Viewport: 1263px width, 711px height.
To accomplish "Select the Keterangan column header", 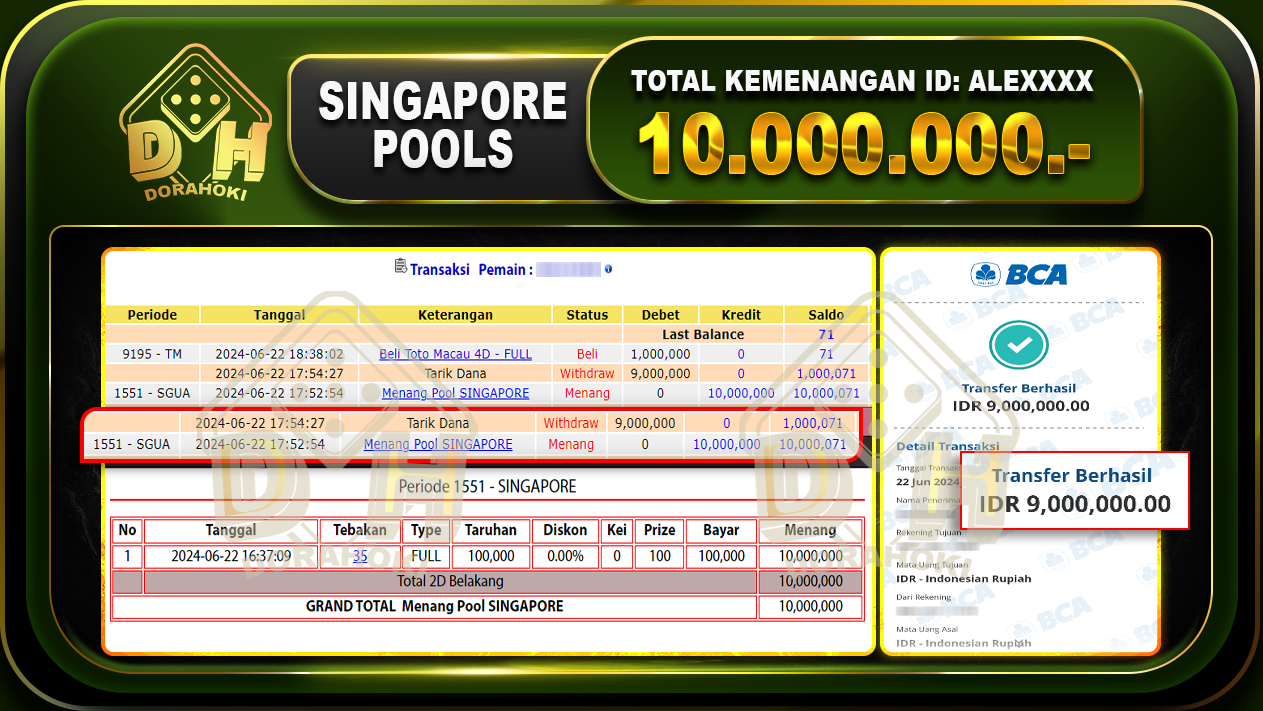I will (456, 314).
